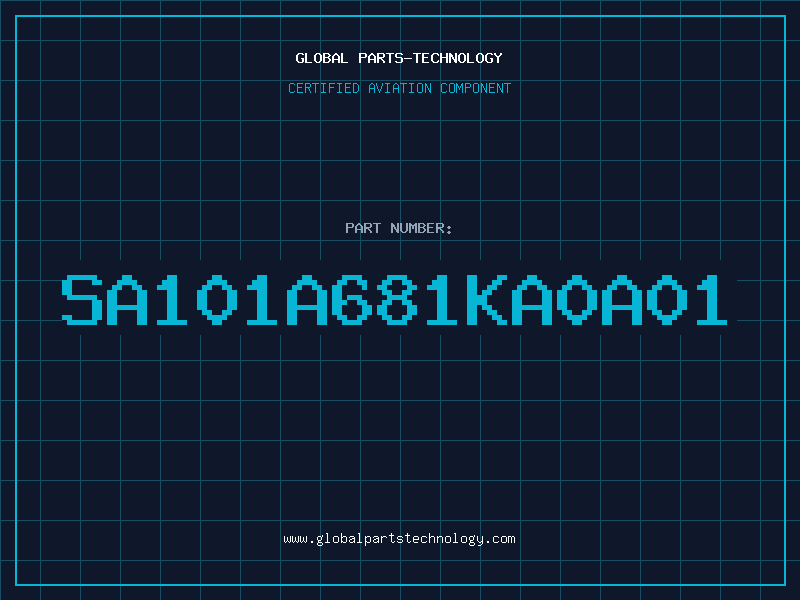Open the www.globalpartstechnology.com link
This screenshot has width=800, height=600.
399,539
